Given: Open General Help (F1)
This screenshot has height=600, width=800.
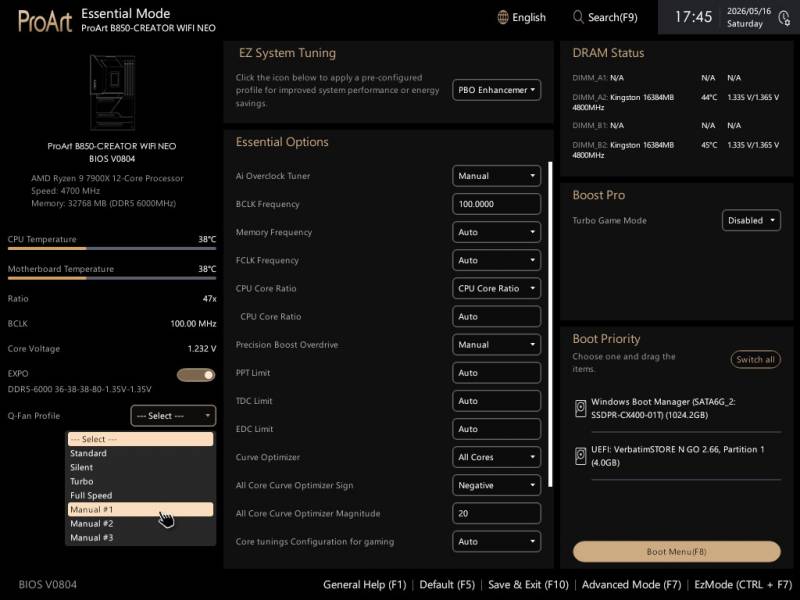Looking at the screenshot, I should pyautogui.click(x=364, y=585).
